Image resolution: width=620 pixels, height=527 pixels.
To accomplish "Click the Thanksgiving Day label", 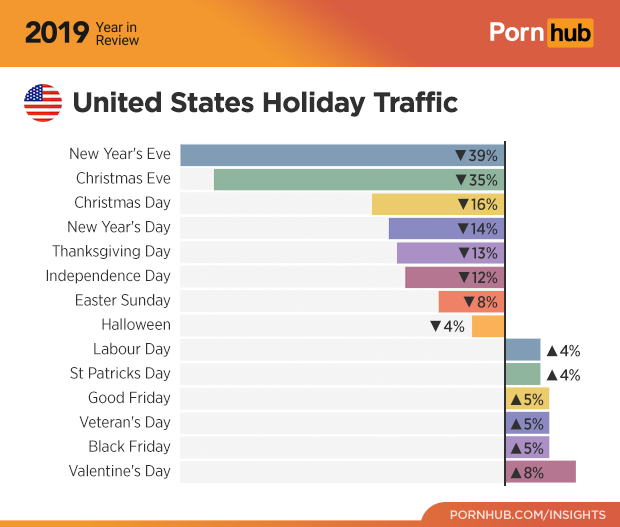I will pos(111,251).
